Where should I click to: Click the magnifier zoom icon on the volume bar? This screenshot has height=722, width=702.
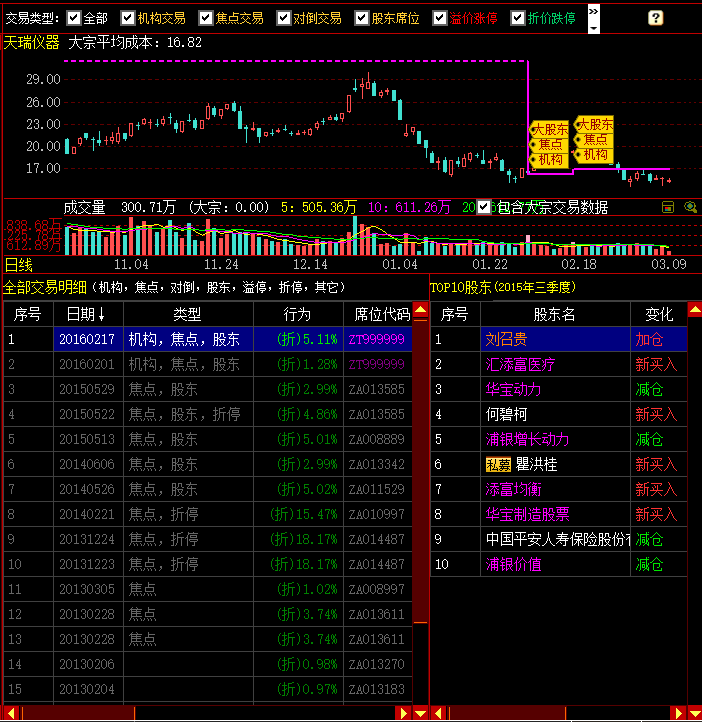[x=687, y=207]
